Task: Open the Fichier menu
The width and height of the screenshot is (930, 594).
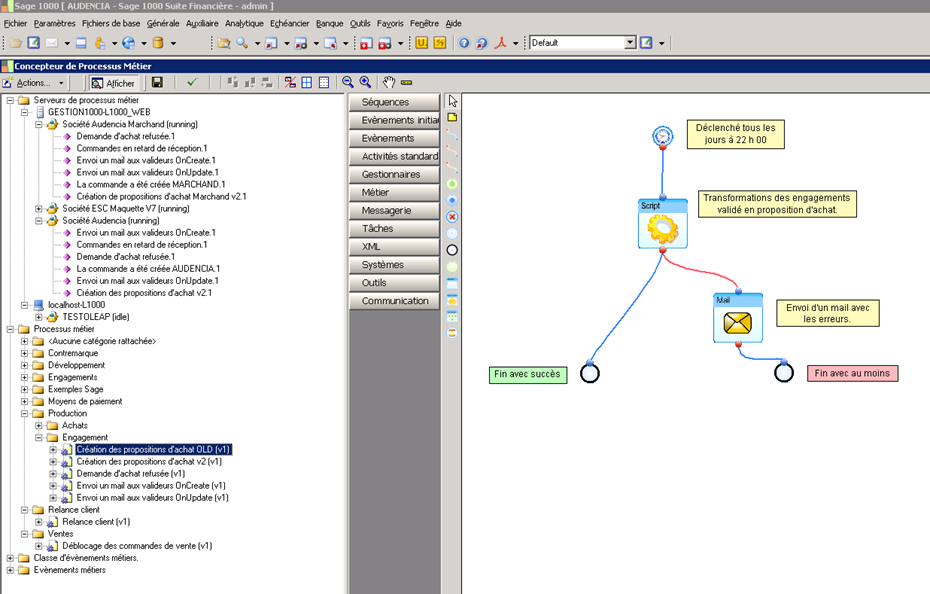Action: pos(15,24)
